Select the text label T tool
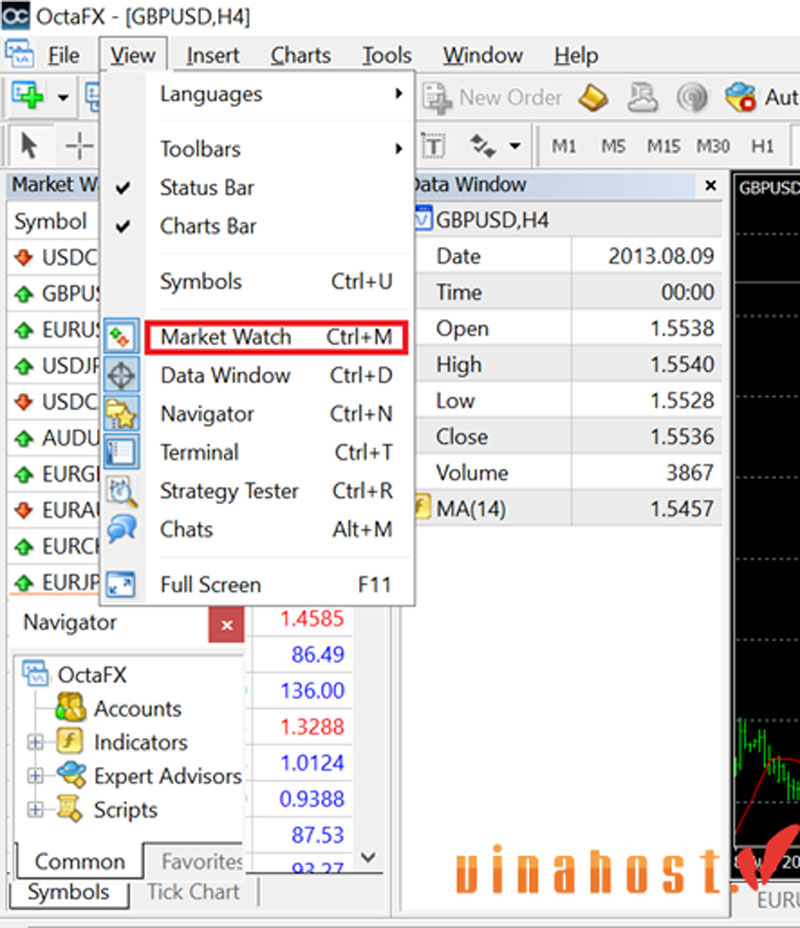The height and width of the screenshot is (928, 800). [434, 146]
